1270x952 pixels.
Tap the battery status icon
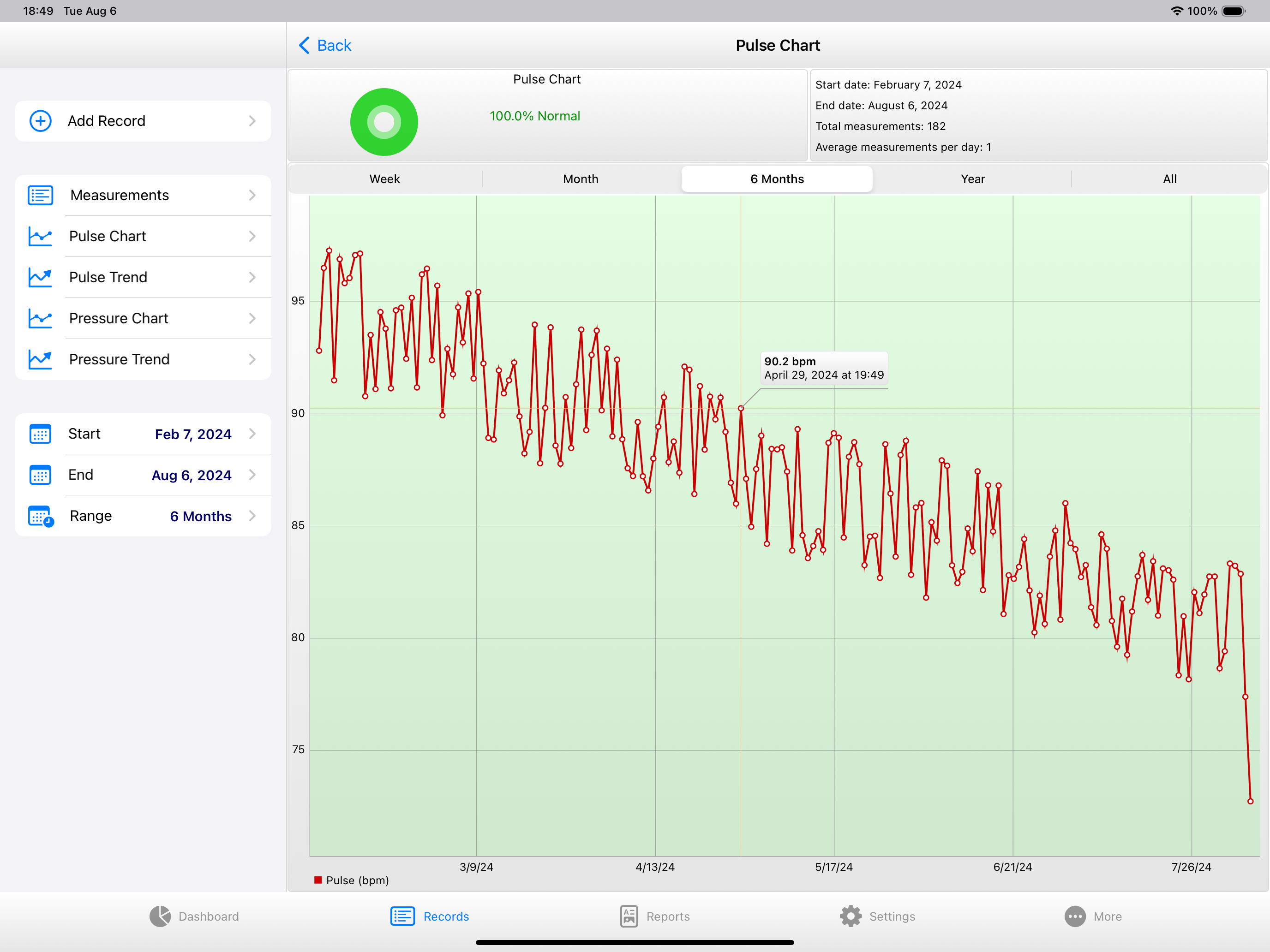1233,11
